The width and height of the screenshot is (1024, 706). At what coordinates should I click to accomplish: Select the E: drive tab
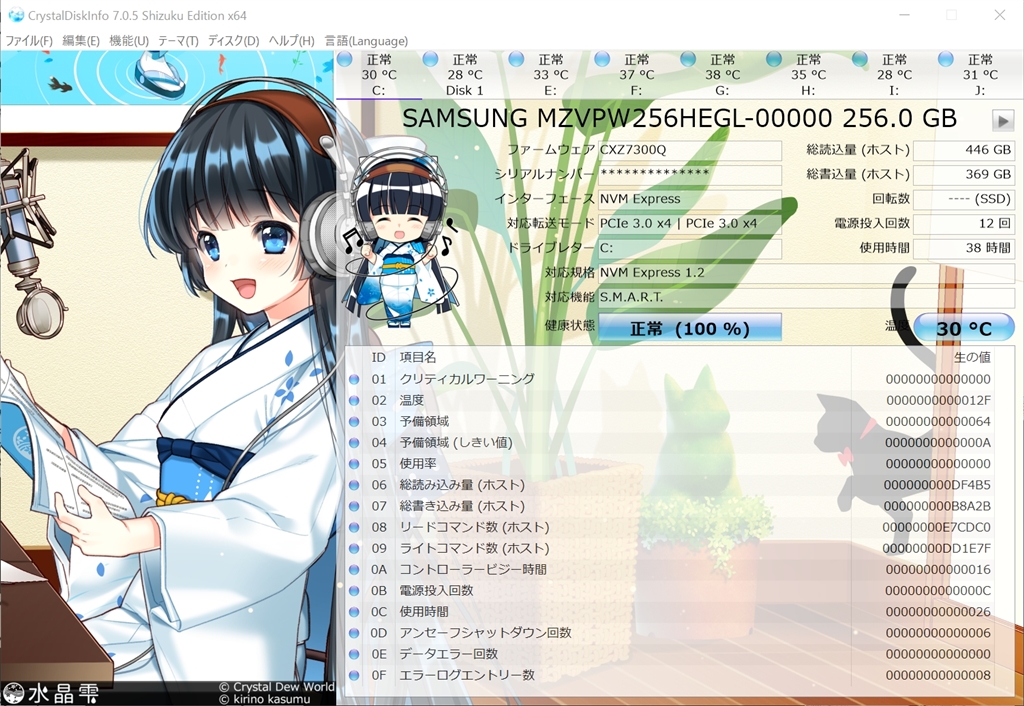[x=550, y=75]
